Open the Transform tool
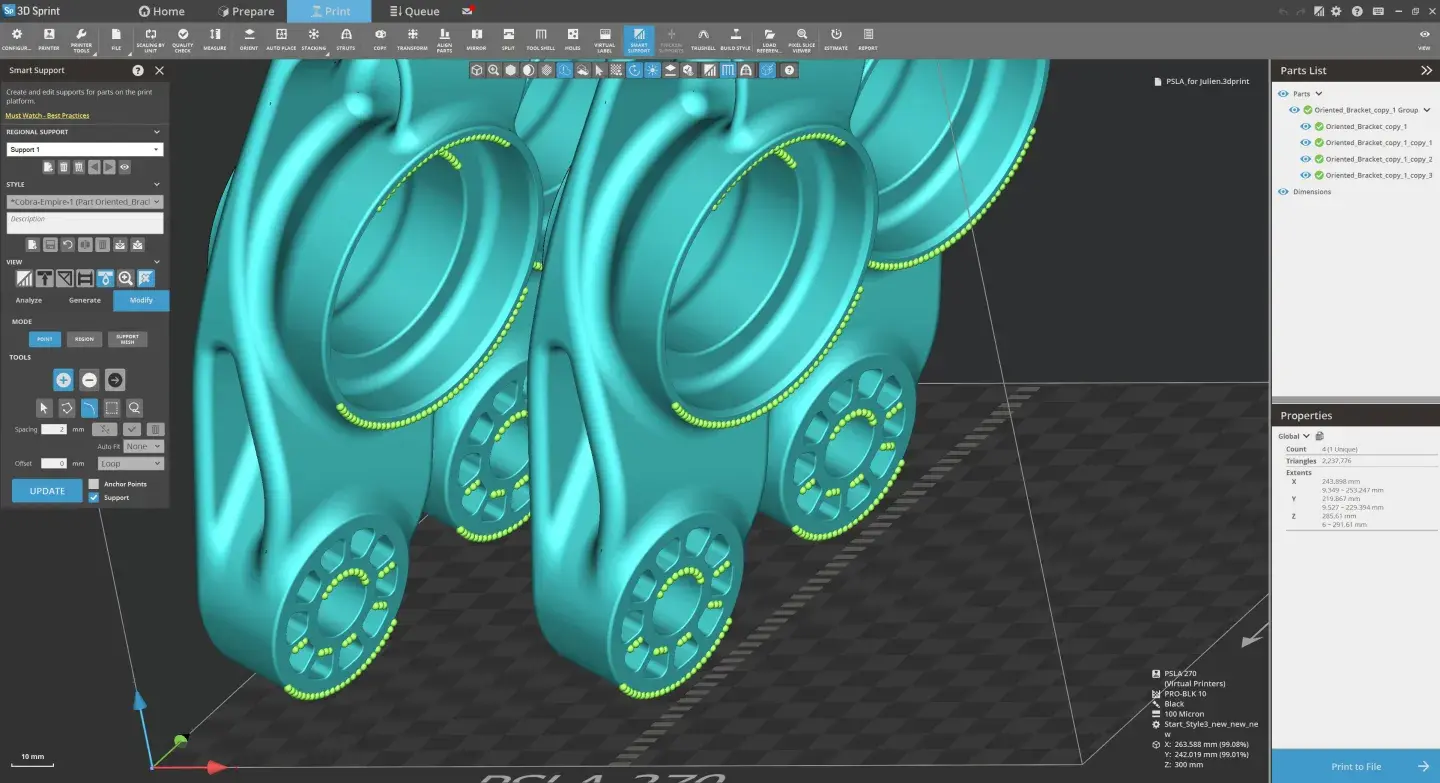Viewport: 1440px width, 783px height. click(x=412, y=39)
